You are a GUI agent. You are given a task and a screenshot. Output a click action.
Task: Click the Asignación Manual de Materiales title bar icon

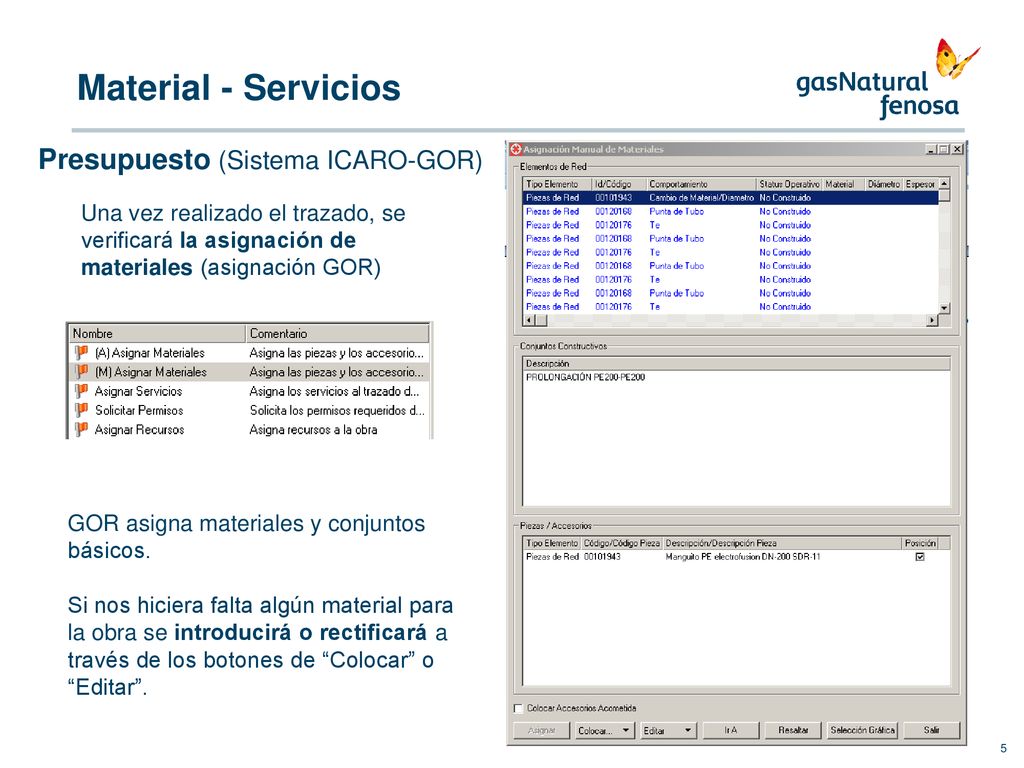[516, 149]
